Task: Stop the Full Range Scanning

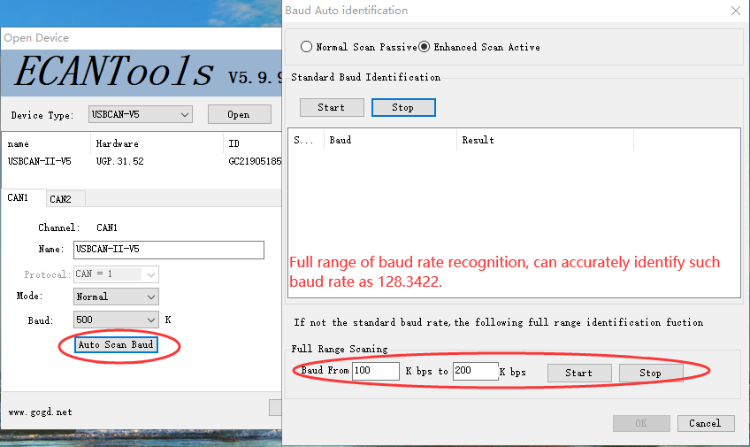Action: pos(651,373)
